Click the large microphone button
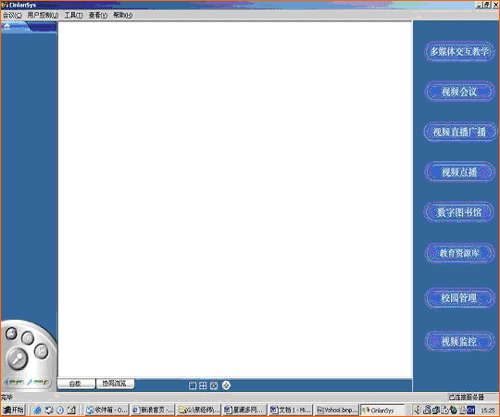The height and width of the screenshot is (417, 500). point(17,359)
